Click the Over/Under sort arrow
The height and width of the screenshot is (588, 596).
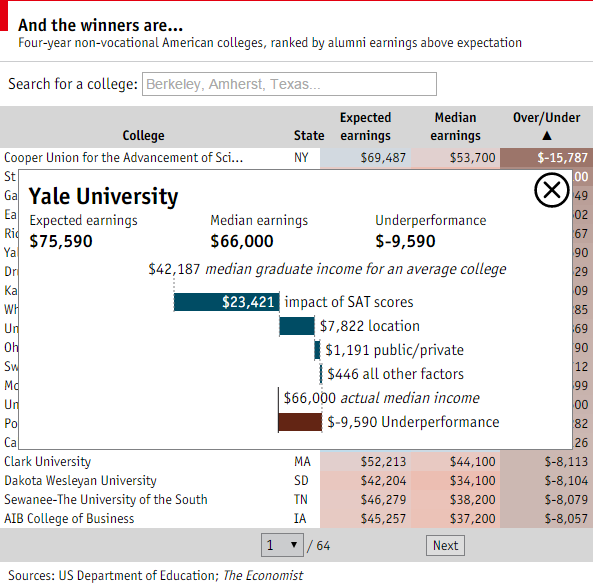[547, 135]
